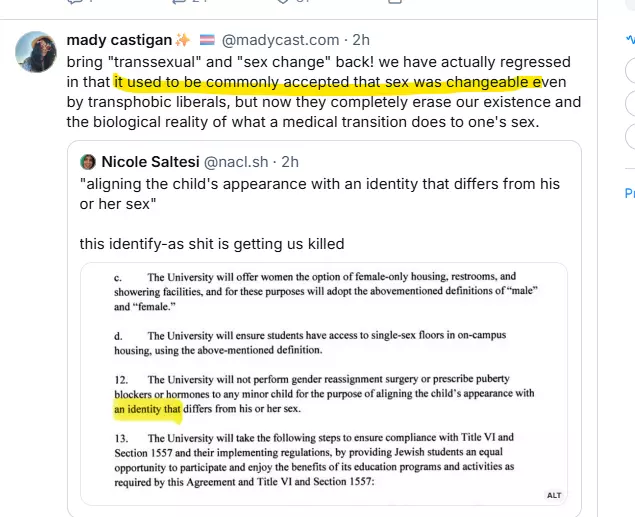635x517 pixels.
Task: Open quoted post via "identify-as" text line
Action: coord(212,243)
